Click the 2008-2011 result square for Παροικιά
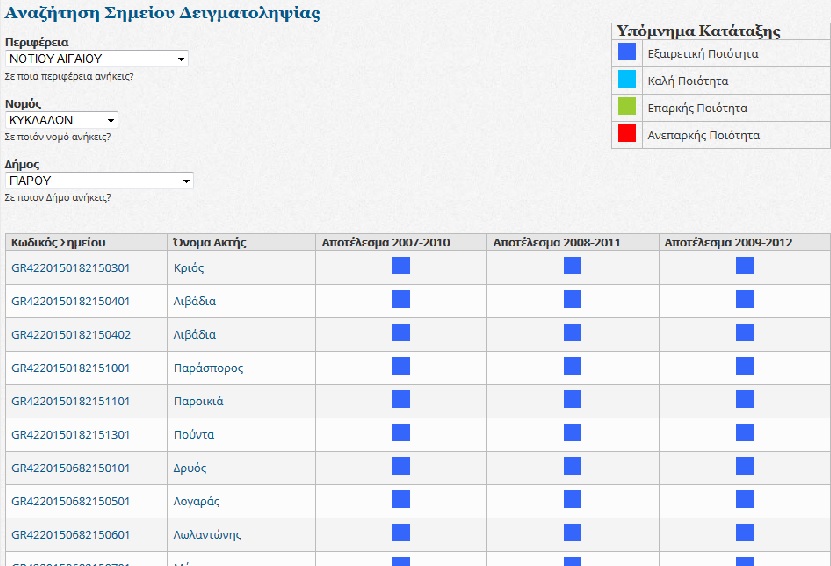The width and height of the screenshot is (831, 566). tap(573, 400)
